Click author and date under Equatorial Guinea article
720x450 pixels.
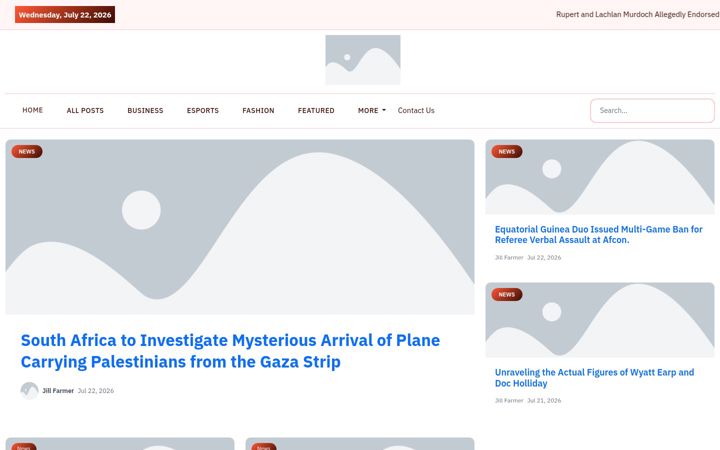click(528, 258)
